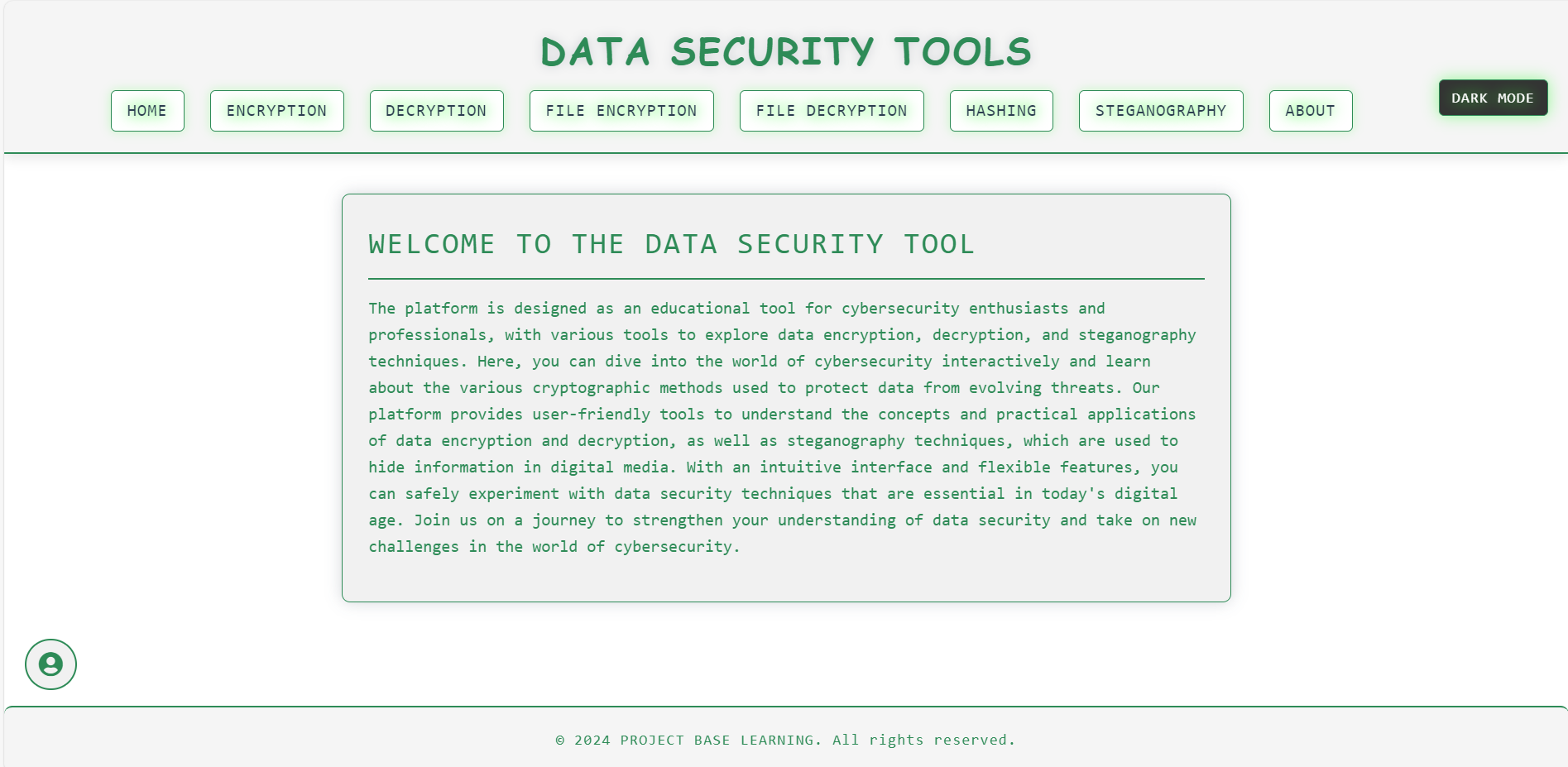Screen dimensions: 1568x767
Task: Click the divider line under welcome heading
Action: pyautogui.click(x=786, y=279)
